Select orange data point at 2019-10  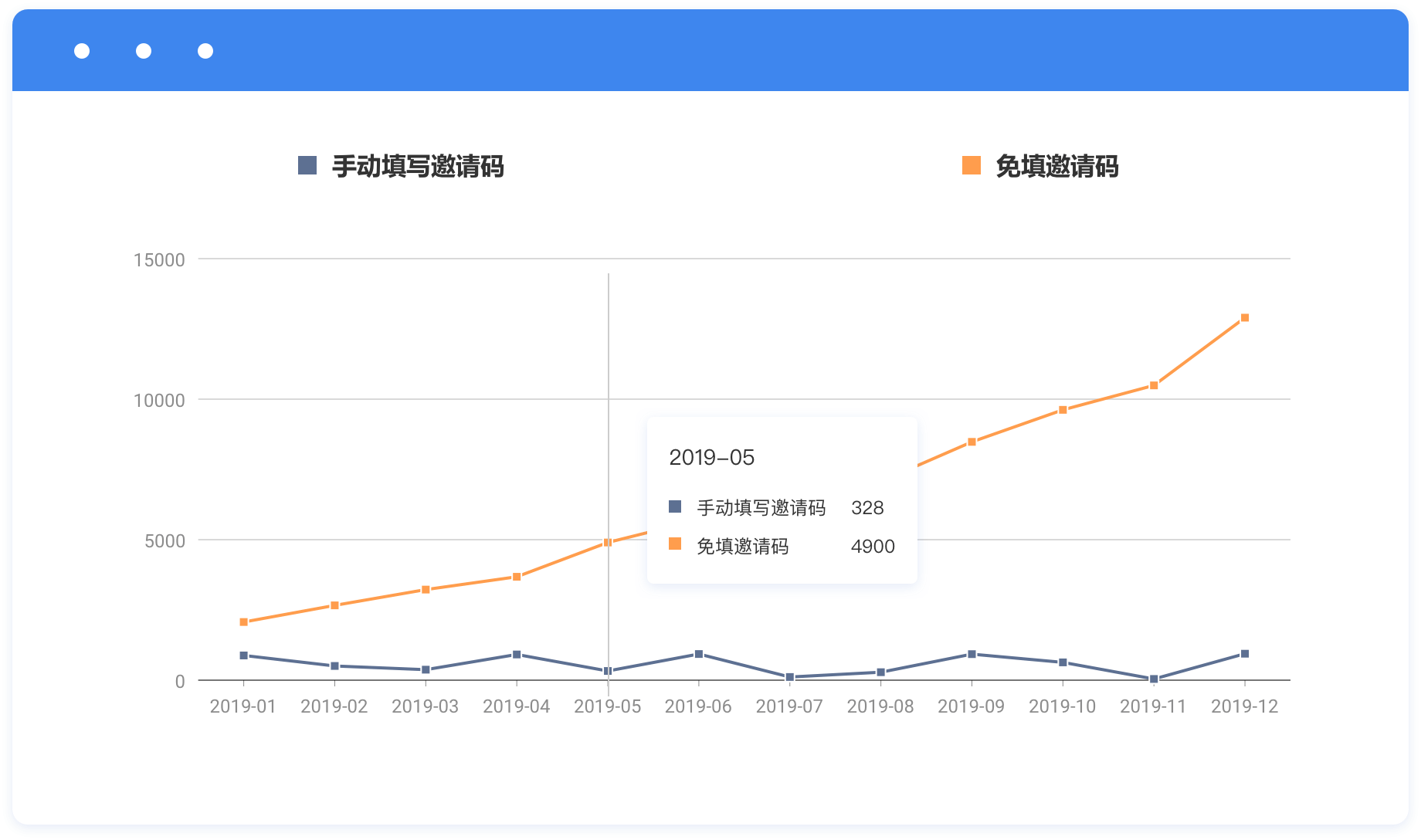pyautogui.click(x=1063, y=410)
